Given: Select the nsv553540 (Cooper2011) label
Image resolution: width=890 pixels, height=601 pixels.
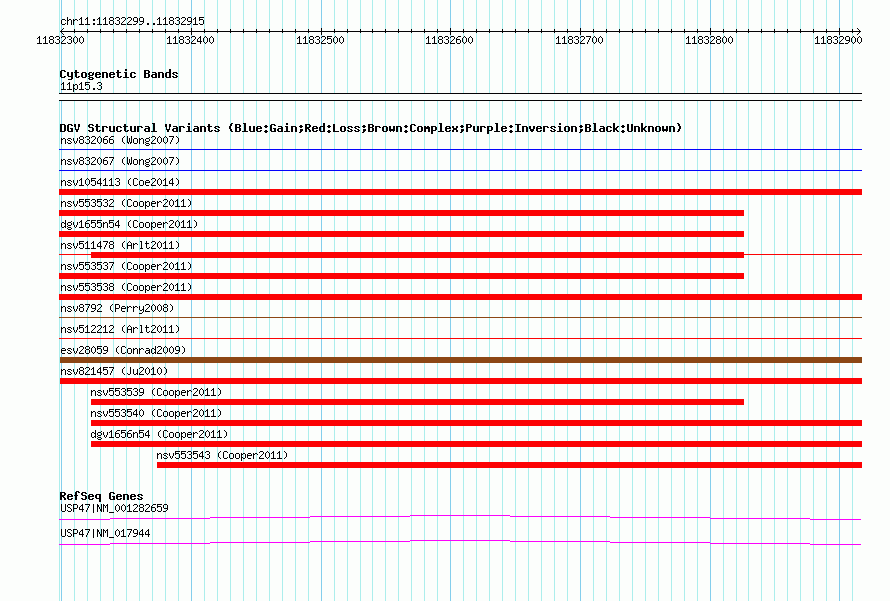Looking at the screenshot, I should 156,413.
